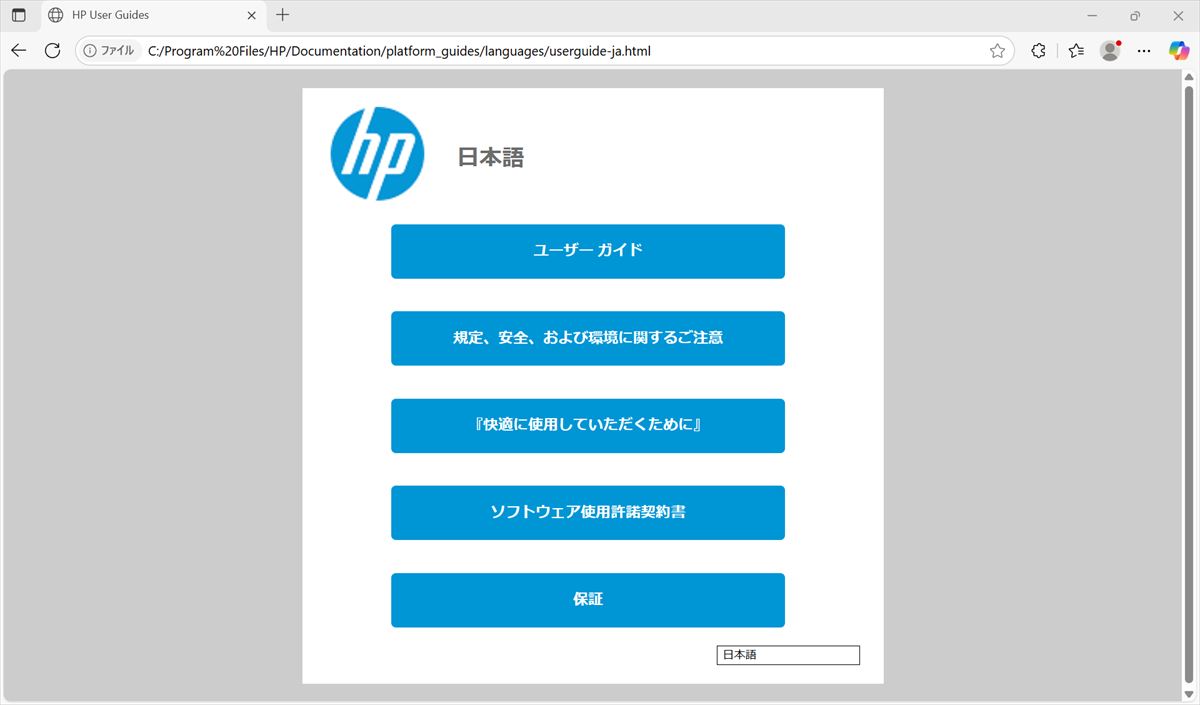Image resolution: width=1200 pixels, height=705 pixels.
Task: Open the 日本語 language dropdown
Action: (x=788, y=655)
